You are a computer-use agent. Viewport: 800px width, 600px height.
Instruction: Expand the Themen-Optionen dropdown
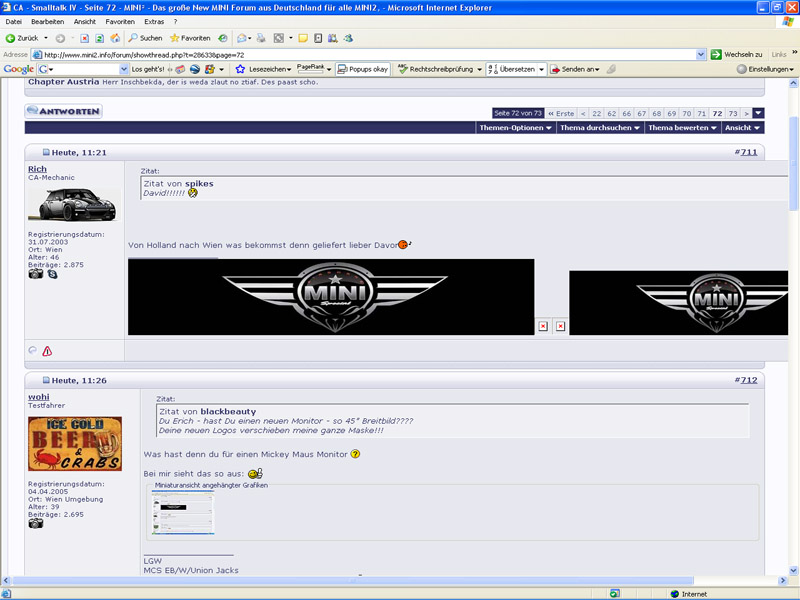click(515, 128)
